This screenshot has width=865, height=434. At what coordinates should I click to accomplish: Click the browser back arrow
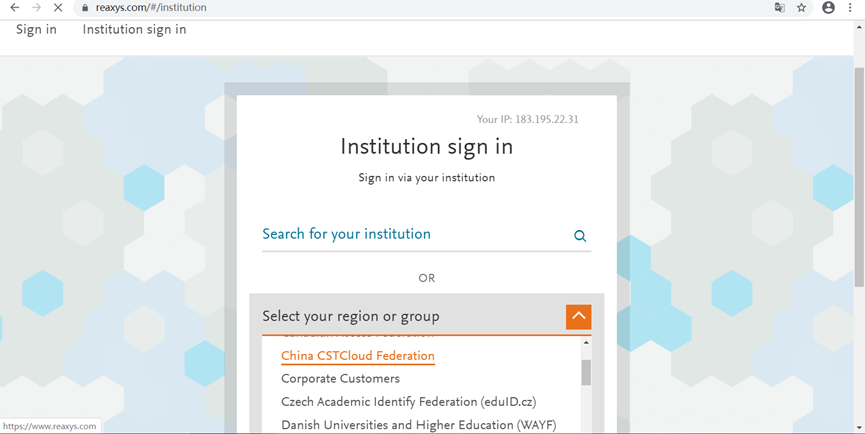14,7
